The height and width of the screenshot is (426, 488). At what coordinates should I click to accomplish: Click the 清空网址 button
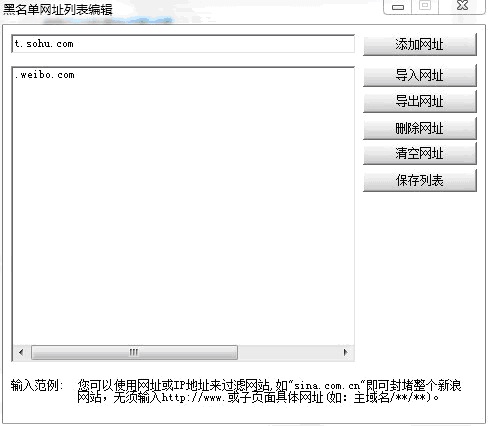pos(420,154)
